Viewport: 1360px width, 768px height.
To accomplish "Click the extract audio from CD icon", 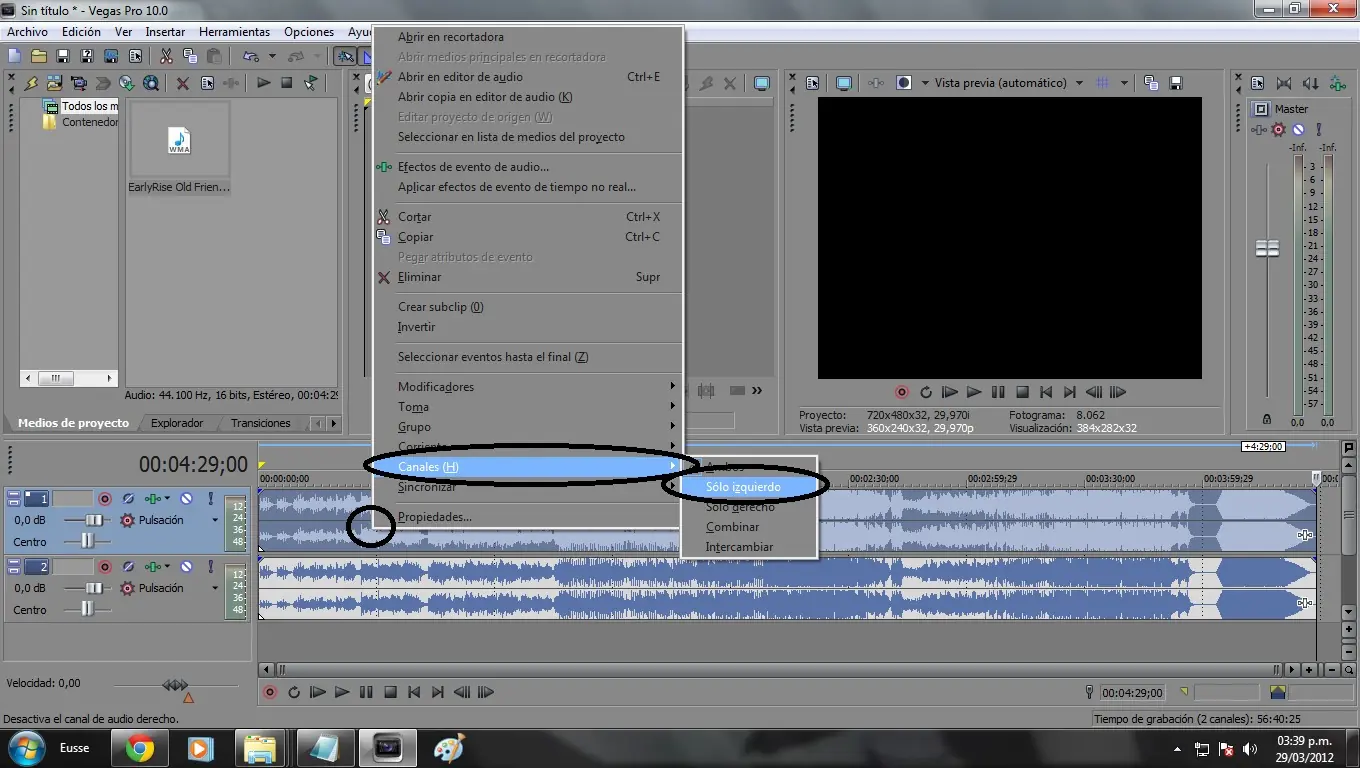I will tap(127, 83).
